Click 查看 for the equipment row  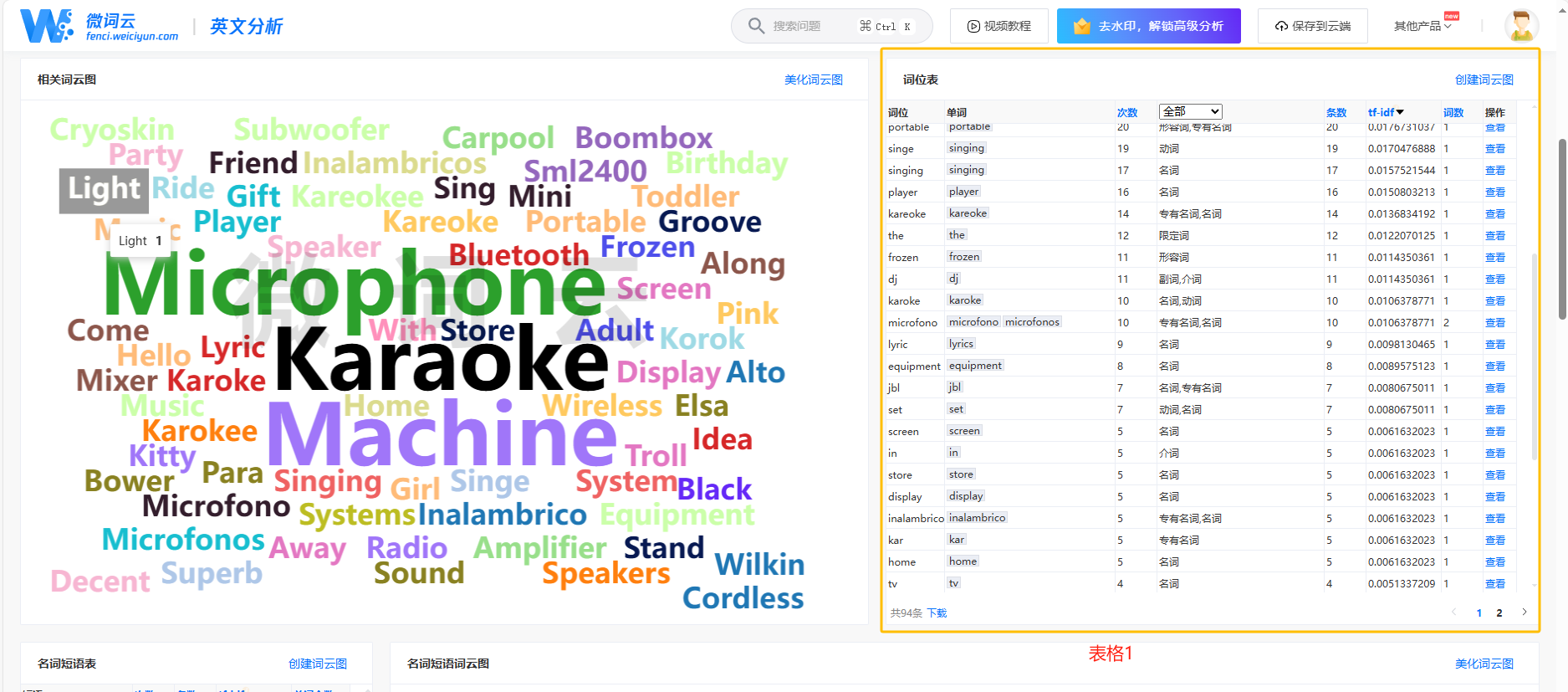(x=1494, y=367)
